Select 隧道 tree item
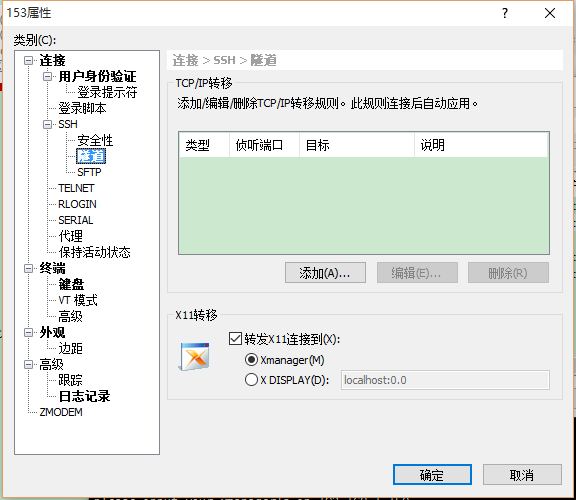Screen dimensions: 576x500 pyautogui.click(x=91, y=156)
